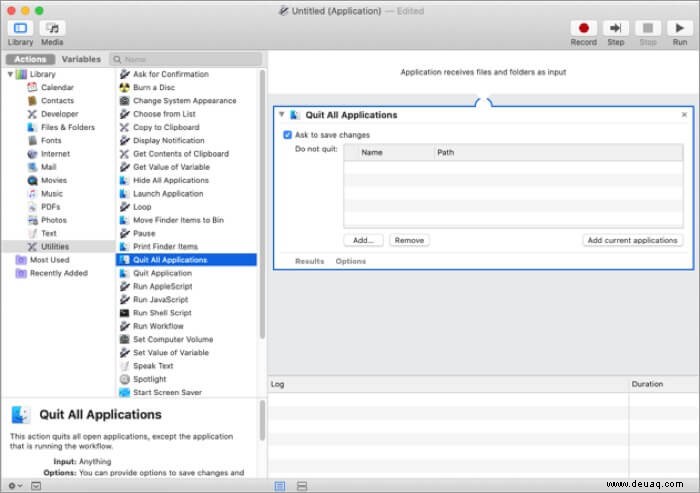Switch to the Actions tab
700x493 pixels.
tap(30, 59)
